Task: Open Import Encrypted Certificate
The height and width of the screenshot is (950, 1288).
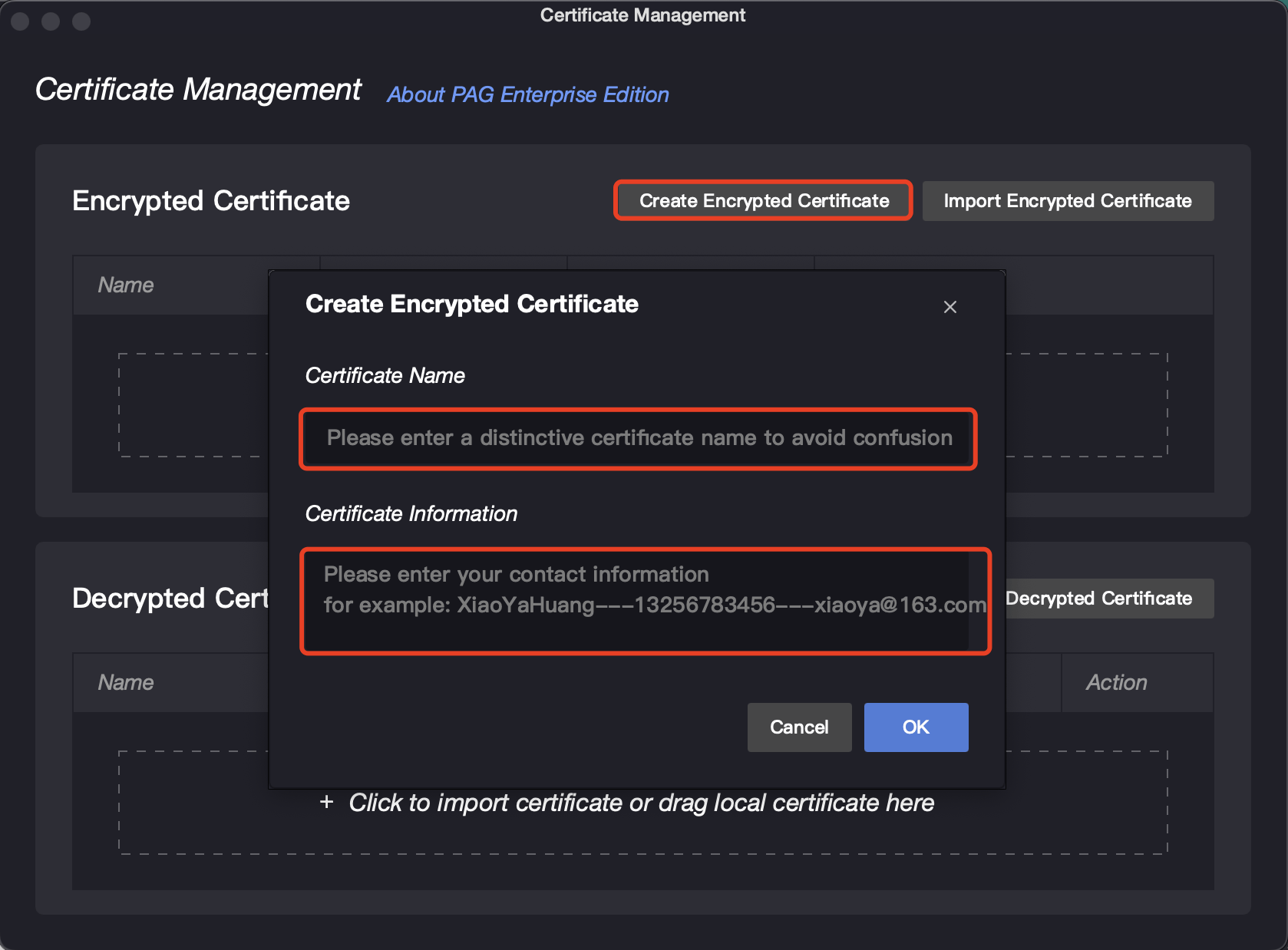Action: pos(1068,201)
